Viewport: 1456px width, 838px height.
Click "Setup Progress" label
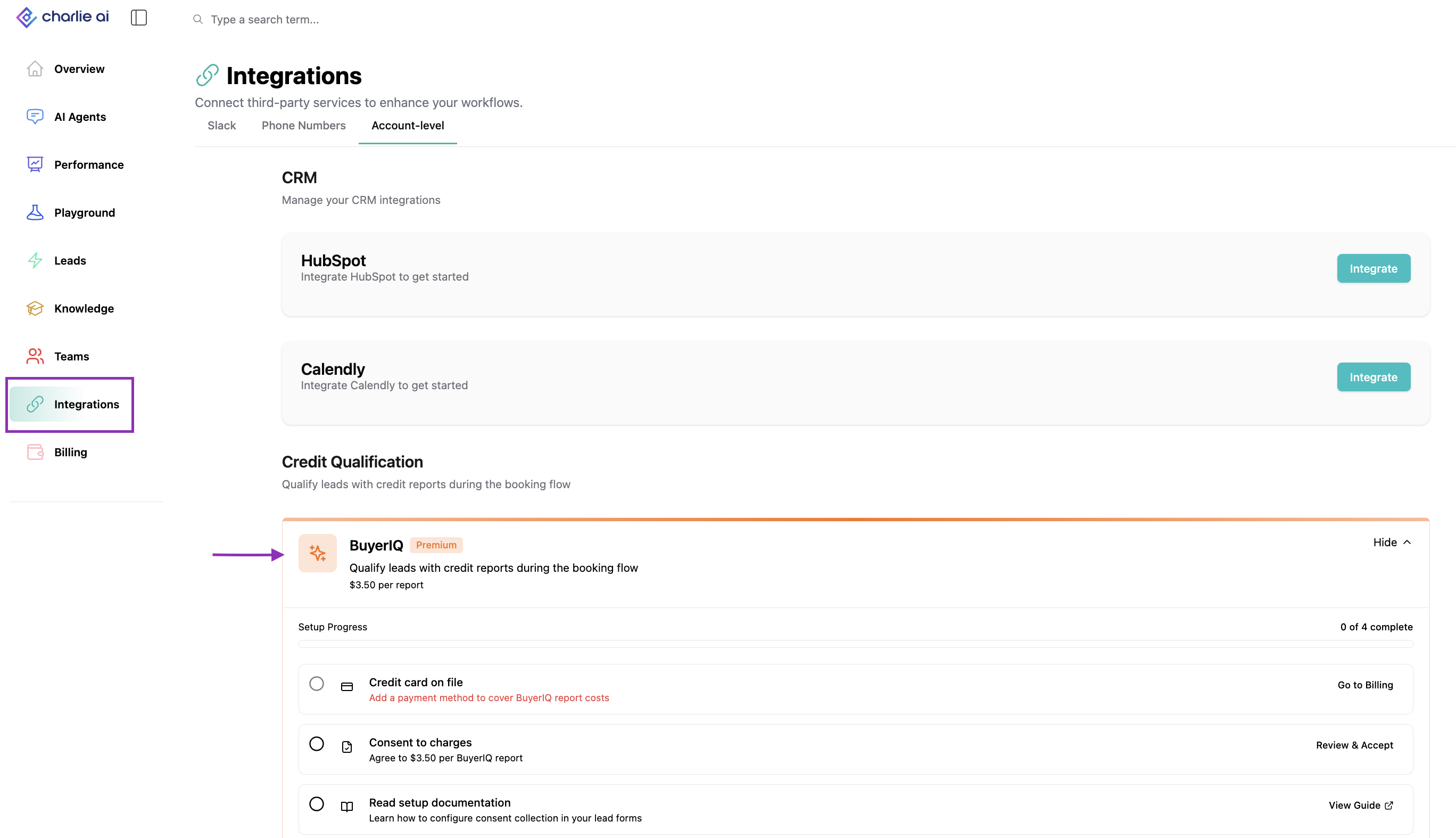tap(333, 627)
